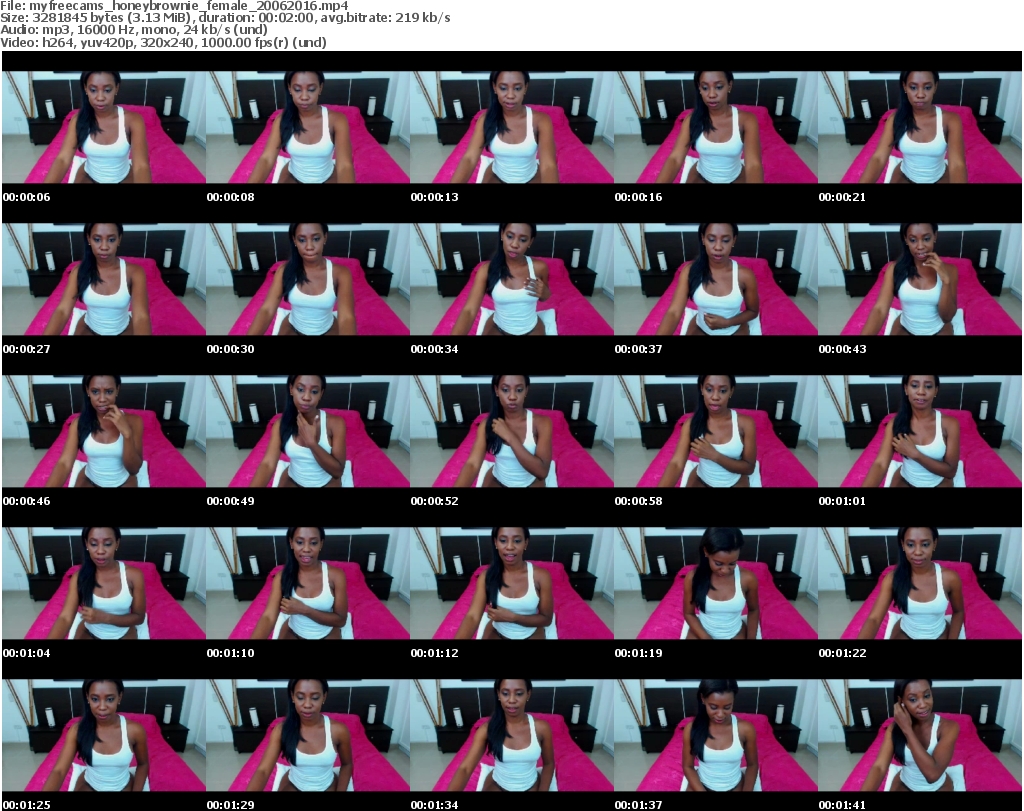The width and height of the screenshot is (1024, 811).
Task: Click the timestamp label 00:00:30
Action: click(231, 349)
